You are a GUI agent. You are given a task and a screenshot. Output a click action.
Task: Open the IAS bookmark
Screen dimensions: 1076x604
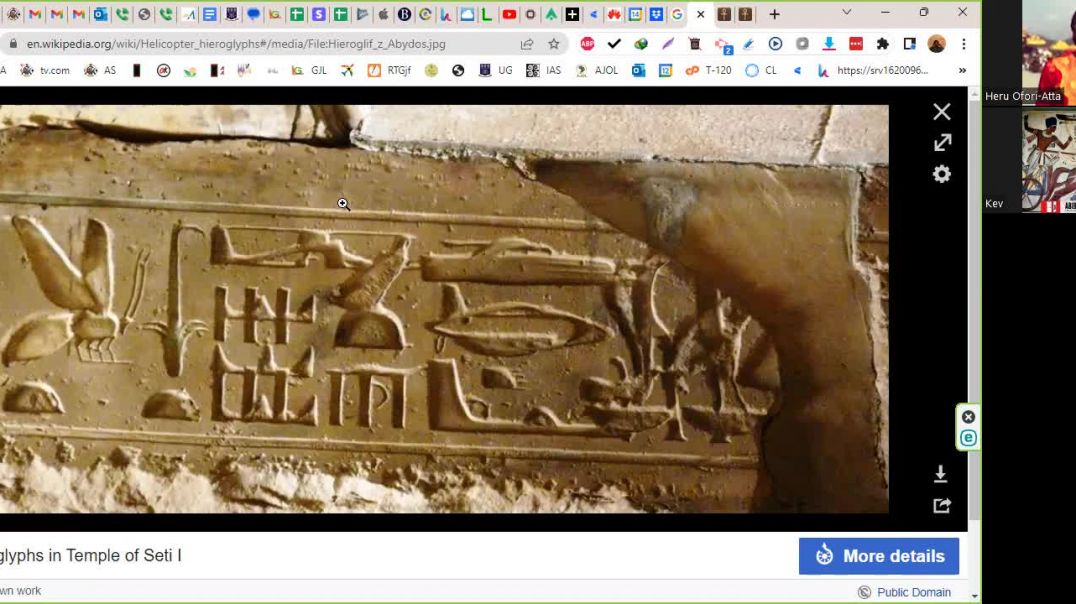[544, 70]
